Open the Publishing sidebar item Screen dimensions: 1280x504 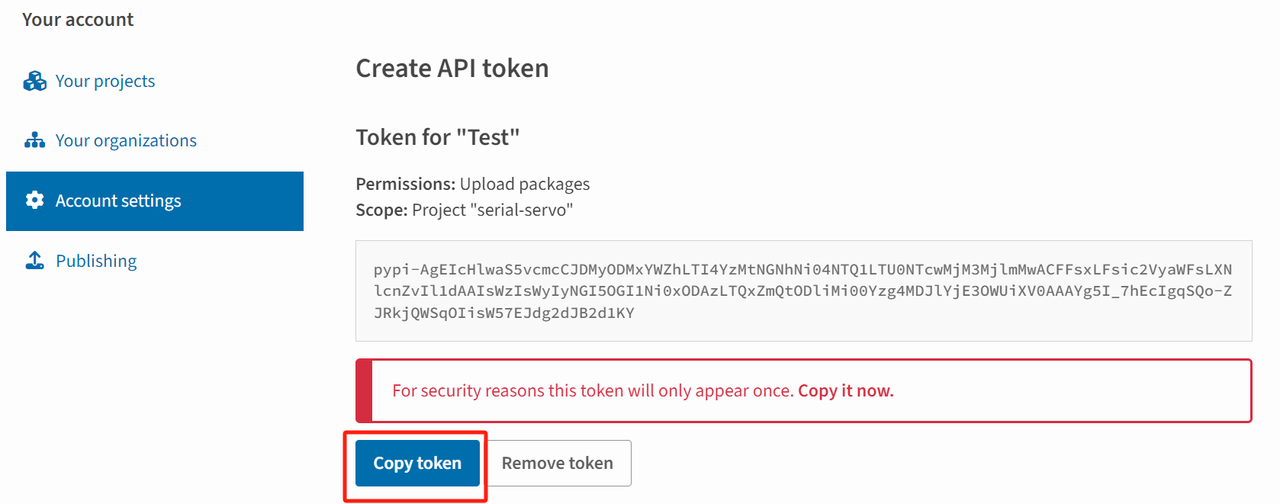pos(96,261)
